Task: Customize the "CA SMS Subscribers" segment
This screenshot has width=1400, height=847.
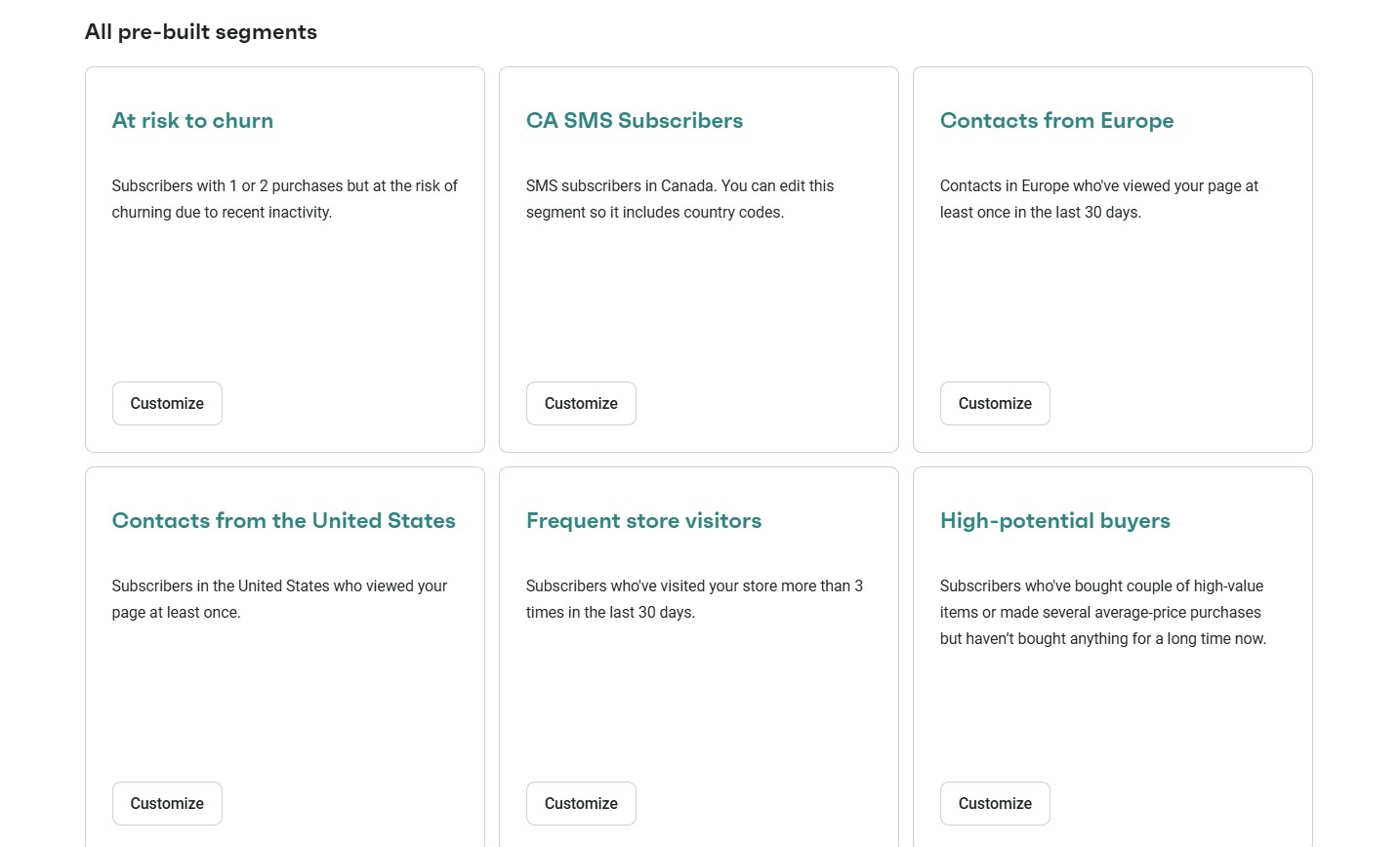Action: (581, 403)
